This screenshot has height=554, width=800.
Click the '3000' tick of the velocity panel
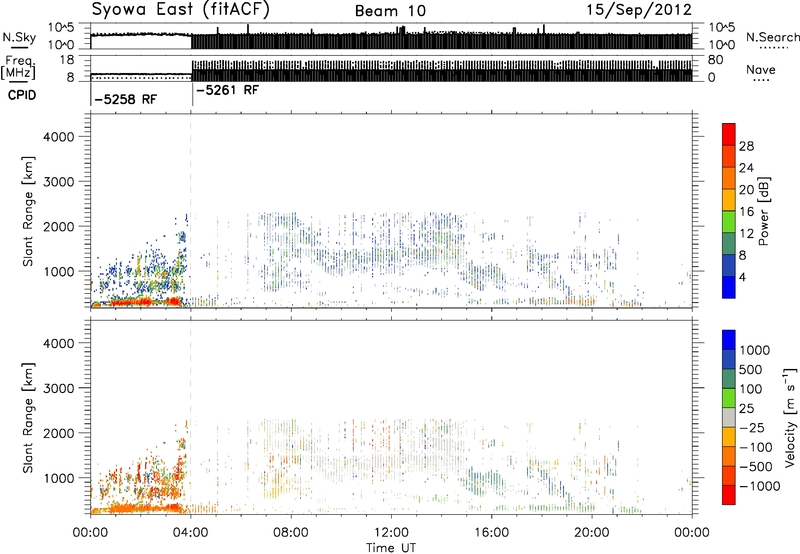58,388
